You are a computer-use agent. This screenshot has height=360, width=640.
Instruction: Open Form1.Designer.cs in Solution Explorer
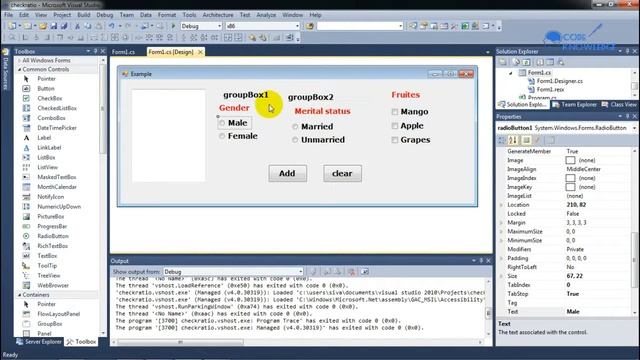(x=560, y=81)
